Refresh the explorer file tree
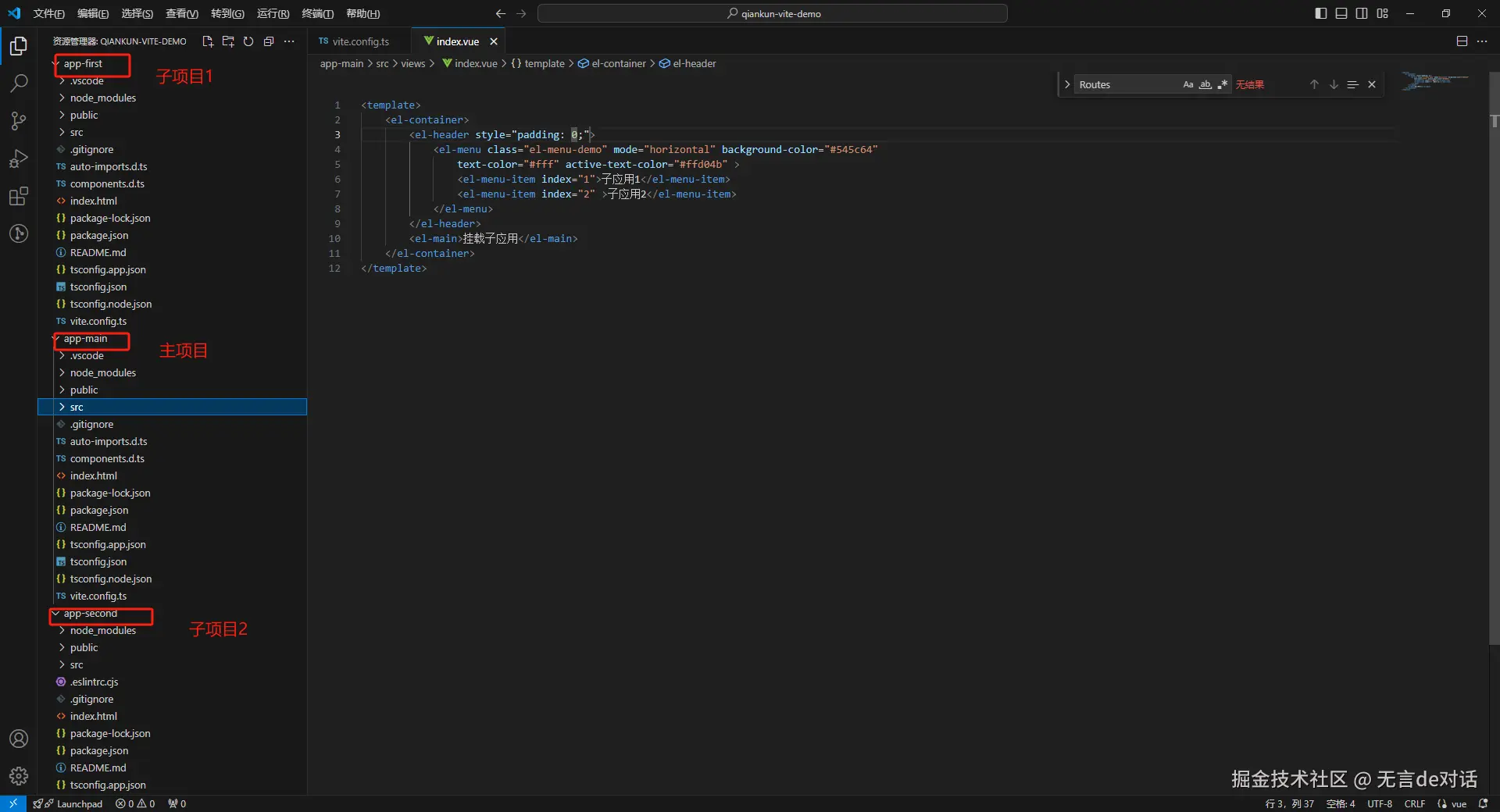 pos(248,41)
